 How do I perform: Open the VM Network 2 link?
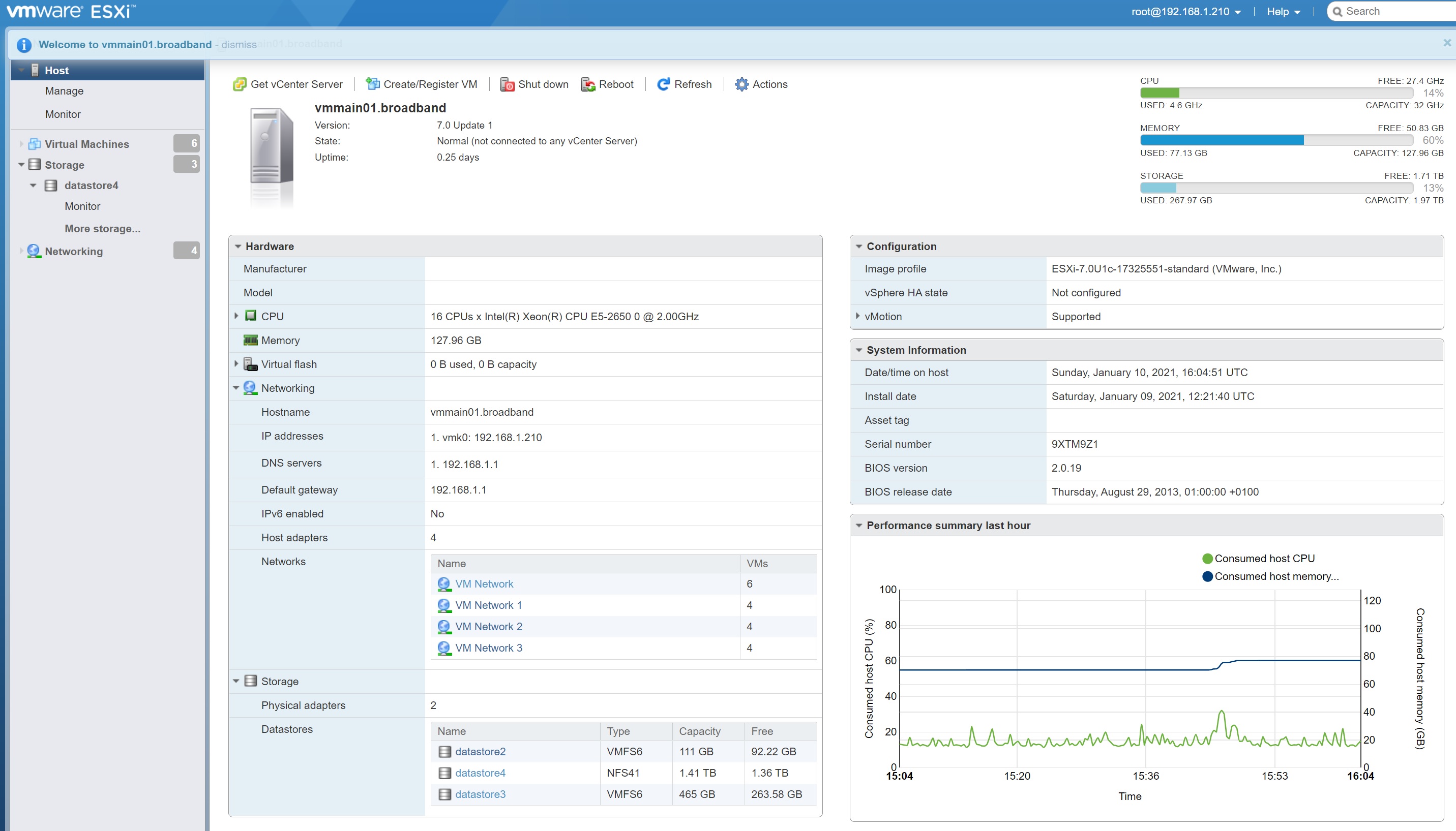pyautogui.click(x=488, y=626)
